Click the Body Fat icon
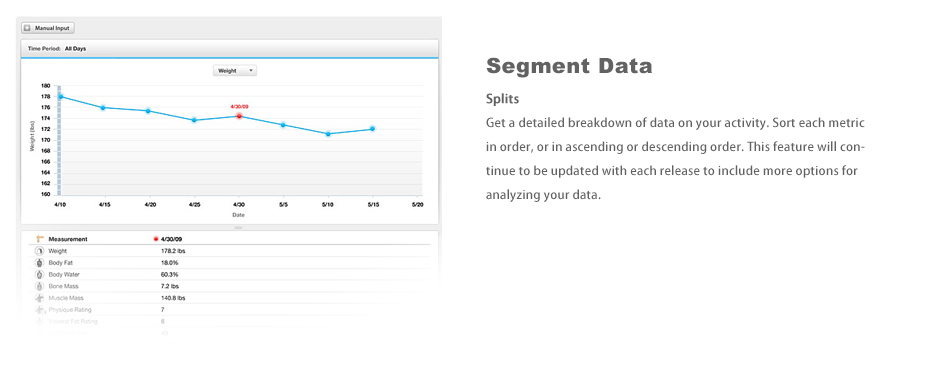945x380 pixels. [39, 263]
